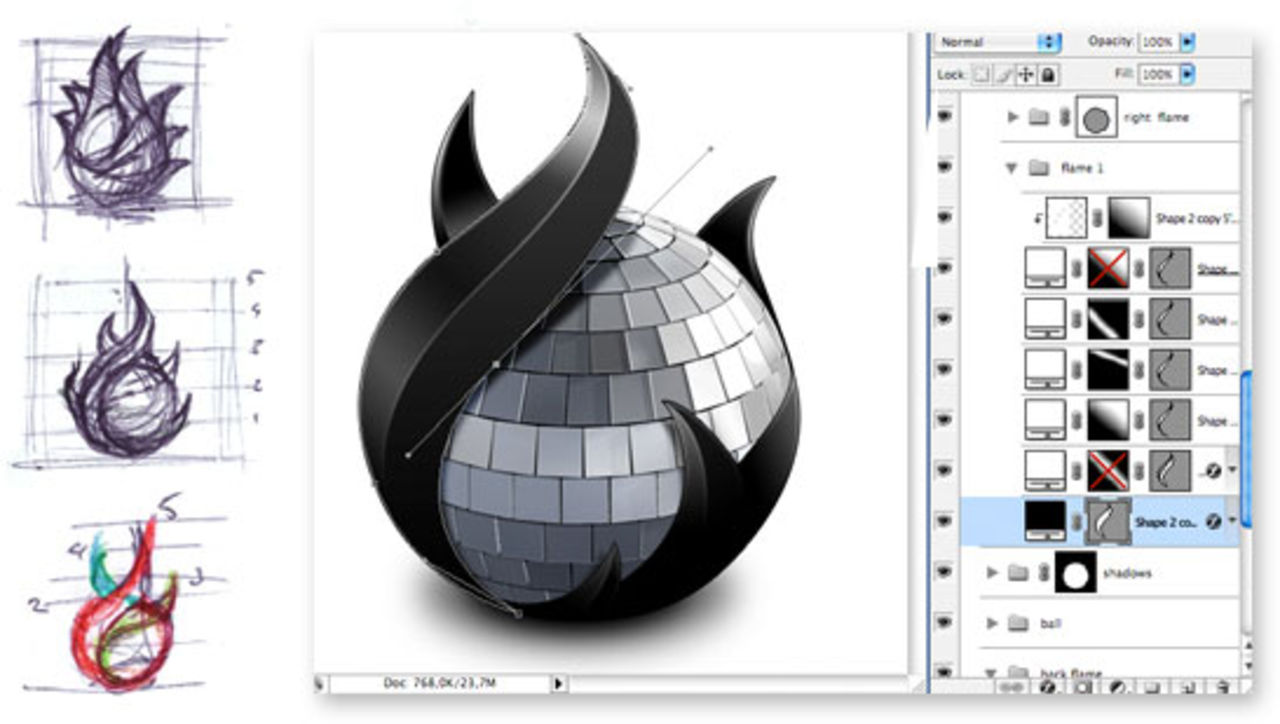1280x724 pixels.
Task: Click the lock position move icon
Action: pos(1026,75)
